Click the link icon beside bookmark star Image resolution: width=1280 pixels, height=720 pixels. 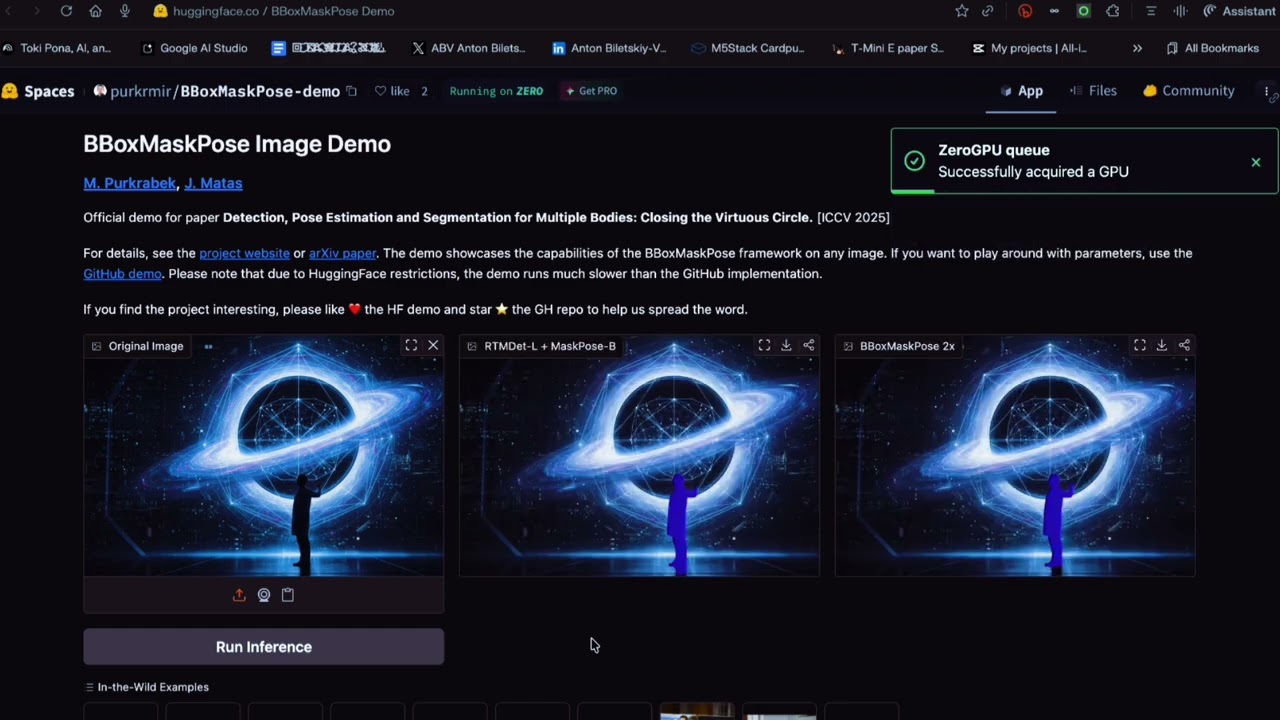coord(988,11)
